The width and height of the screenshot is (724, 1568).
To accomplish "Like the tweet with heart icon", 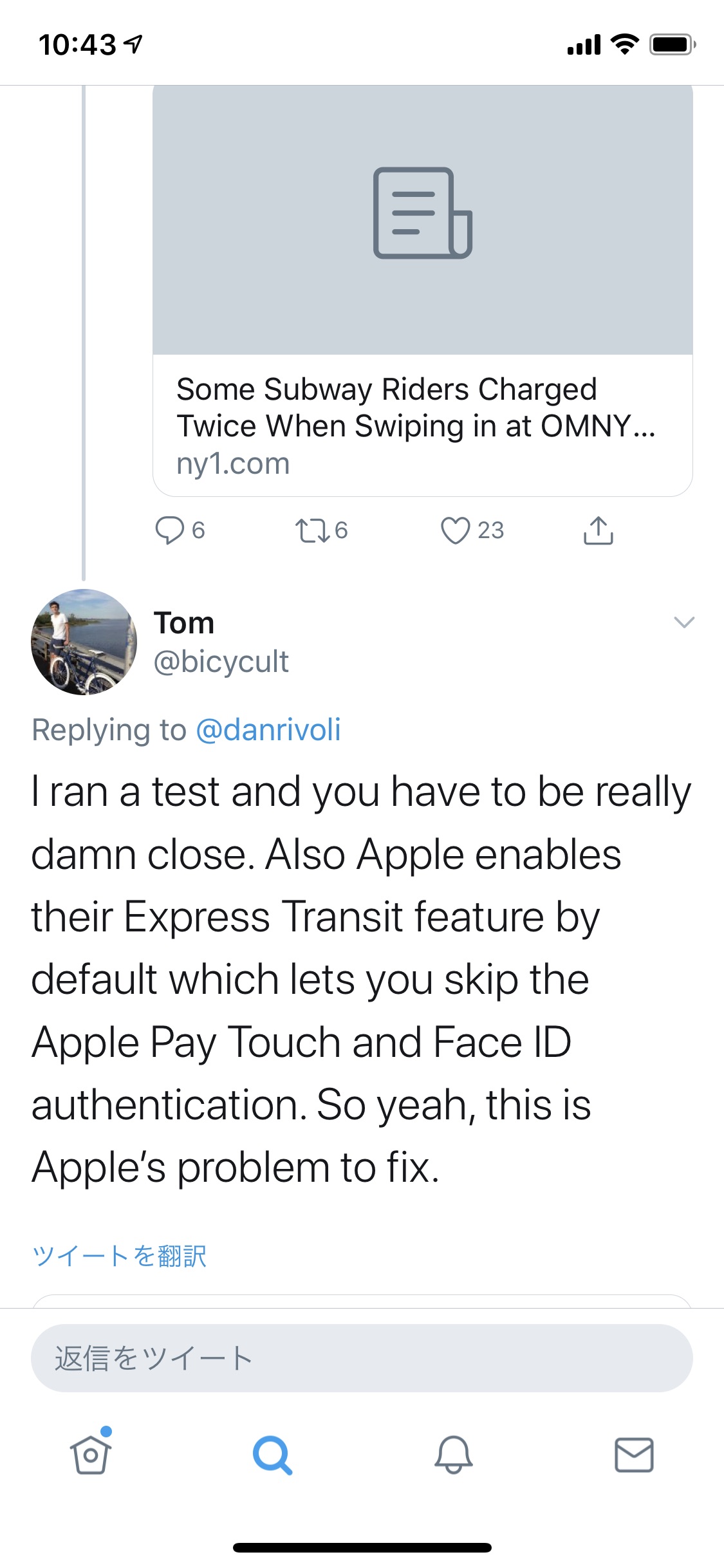I will pos(455,531).
